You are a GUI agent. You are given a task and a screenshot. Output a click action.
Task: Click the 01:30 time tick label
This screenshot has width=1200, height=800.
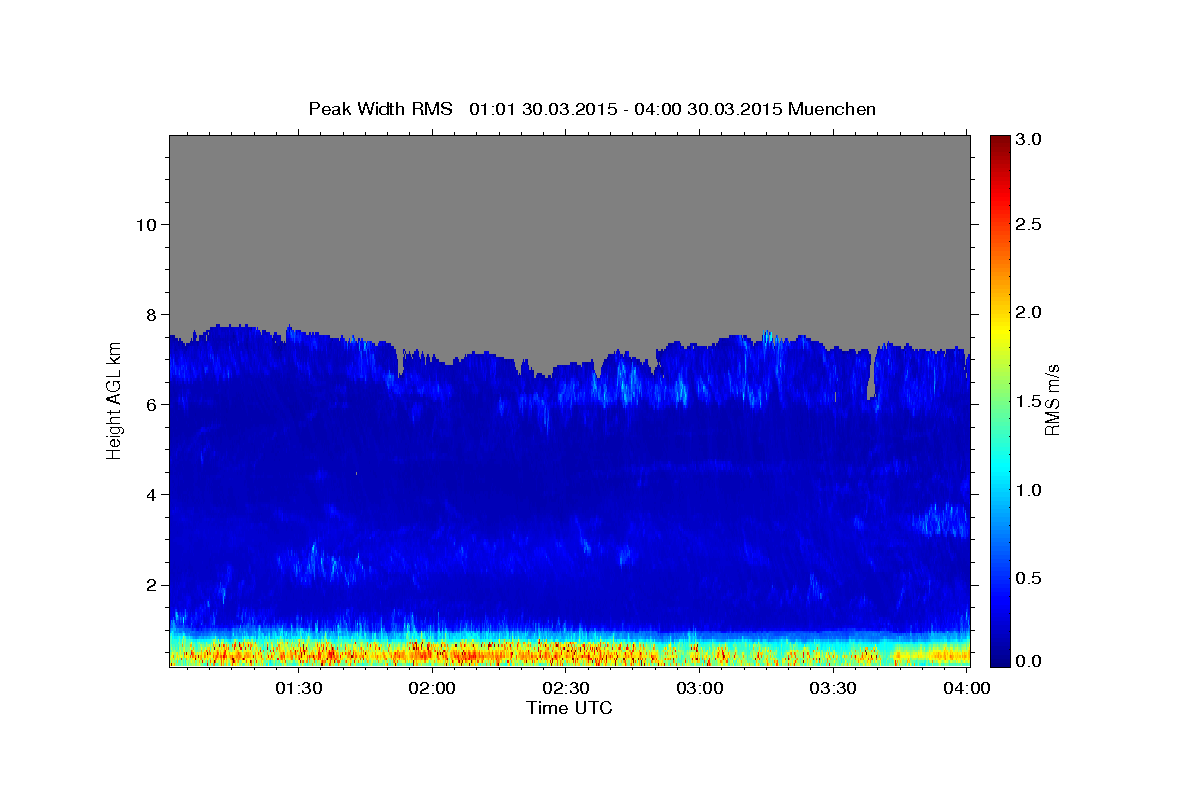point(298,688)
